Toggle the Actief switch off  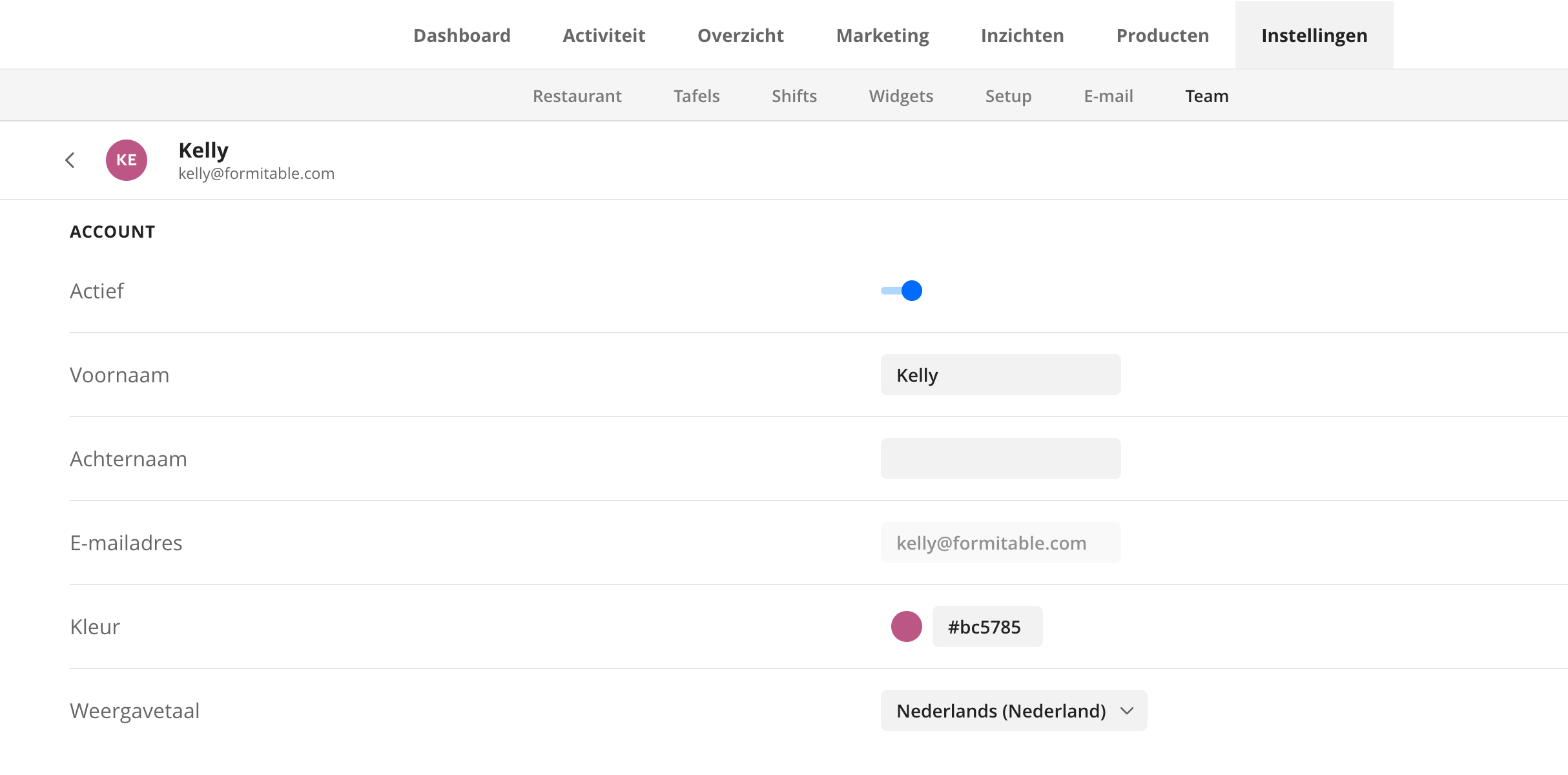(902, 291)
